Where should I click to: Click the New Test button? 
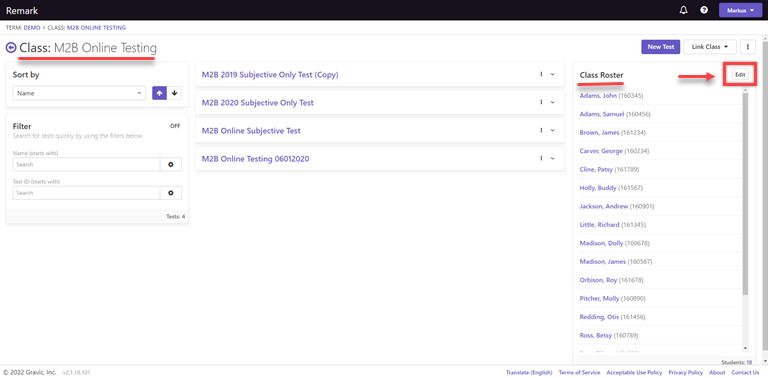pyautogui.click(x=661, y=47)
